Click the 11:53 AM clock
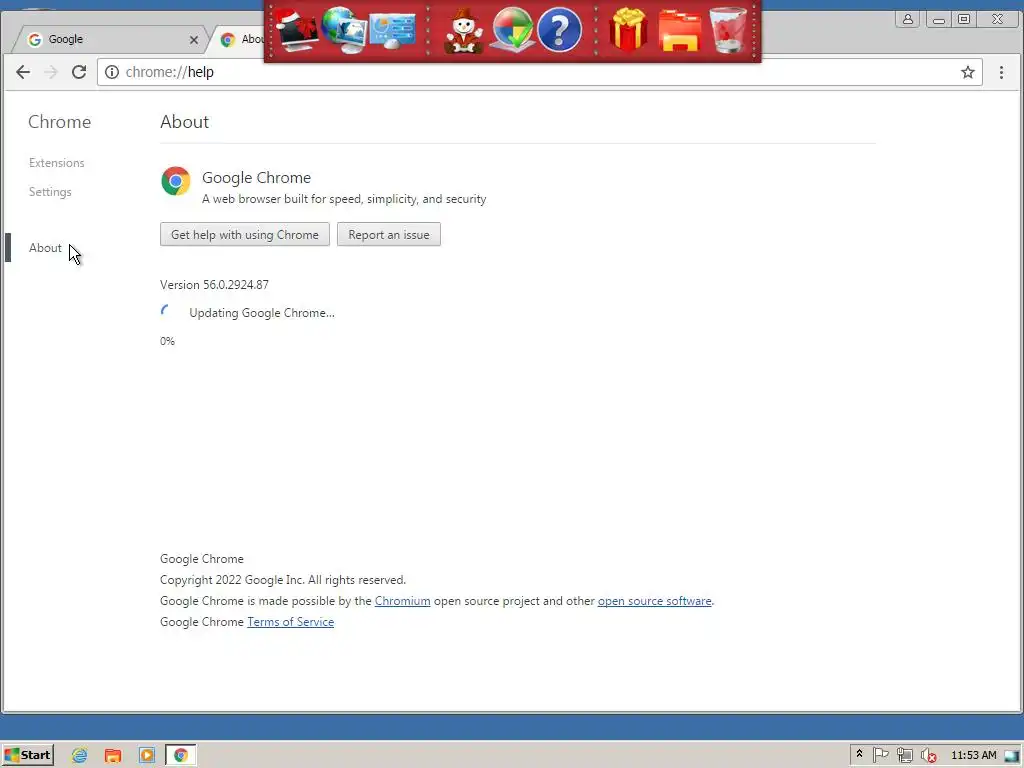This screenshot has width=1024, height=768. [x=974, y=755]
